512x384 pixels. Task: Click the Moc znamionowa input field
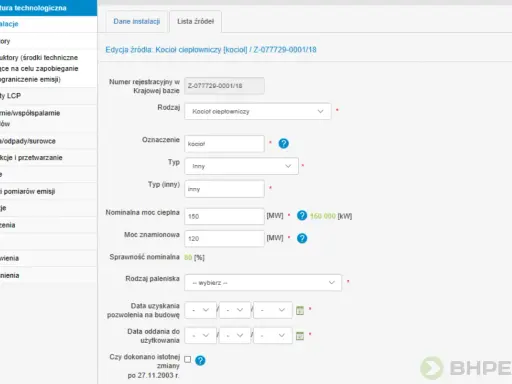point(224,239)
